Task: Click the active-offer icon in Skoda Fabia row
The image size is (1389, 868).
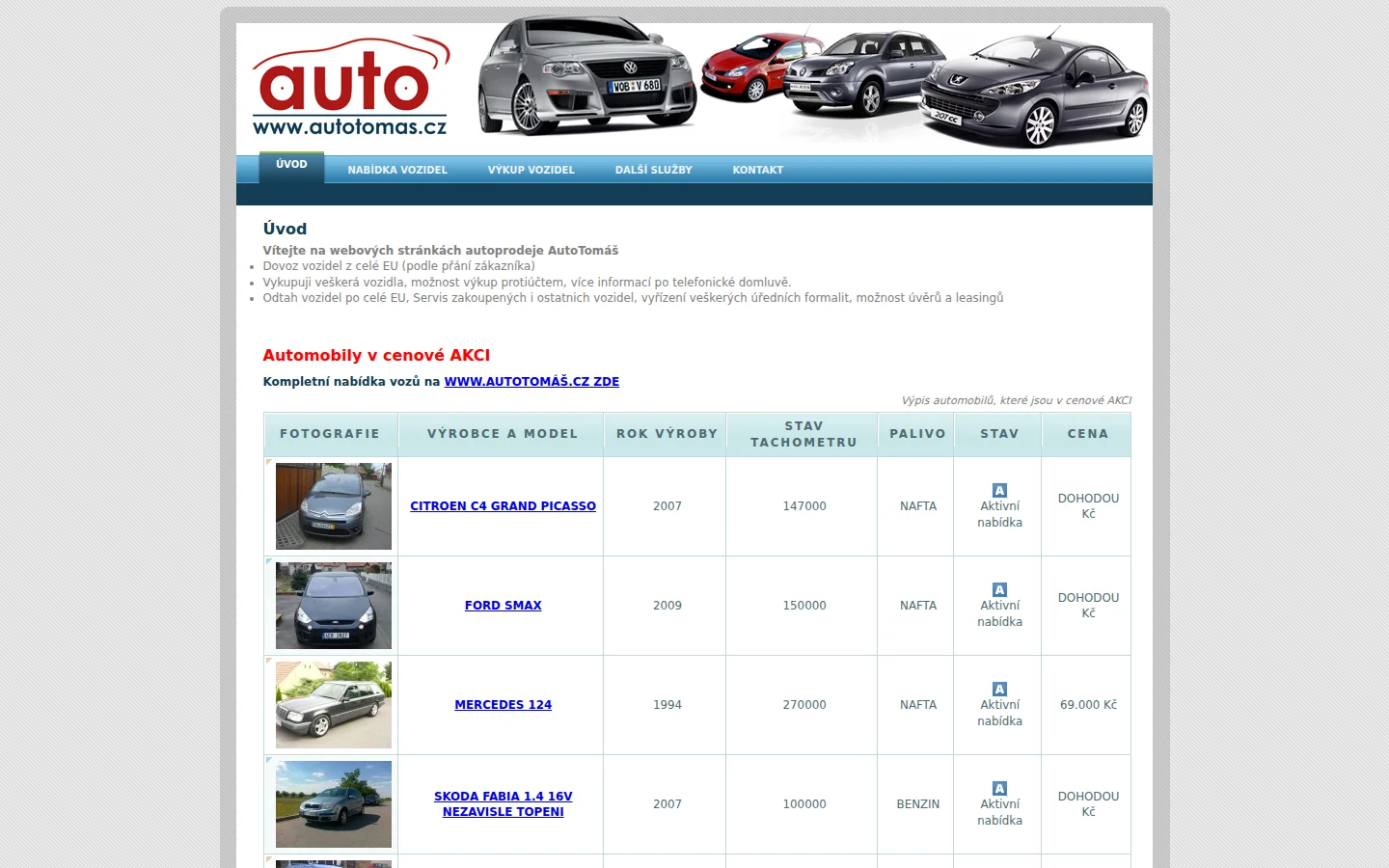Action: pyautogui.click(x=999, y=789)
